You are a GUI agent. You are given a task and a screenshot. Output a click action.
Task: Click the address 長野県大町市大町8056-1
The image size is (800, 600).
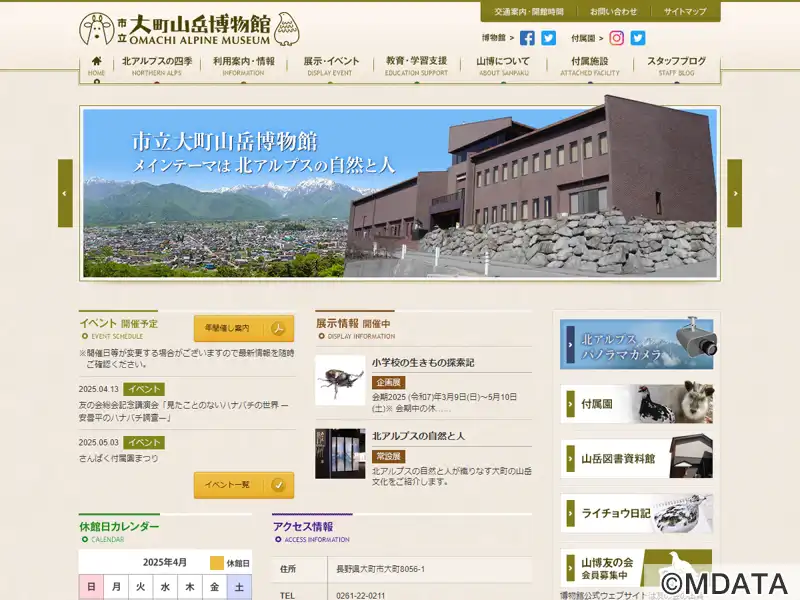coord(381,569)
